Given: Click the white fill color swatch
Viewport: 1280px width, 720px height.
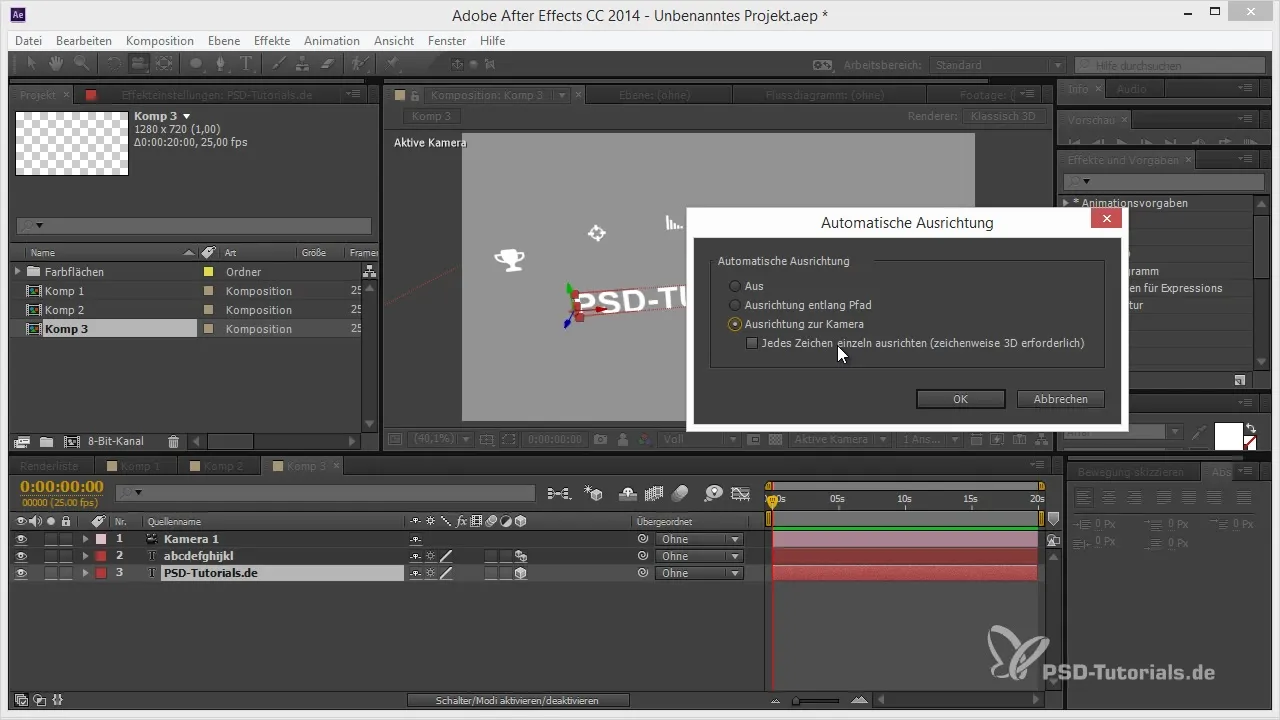Looking at the screenshot, I should (1228, 437).
